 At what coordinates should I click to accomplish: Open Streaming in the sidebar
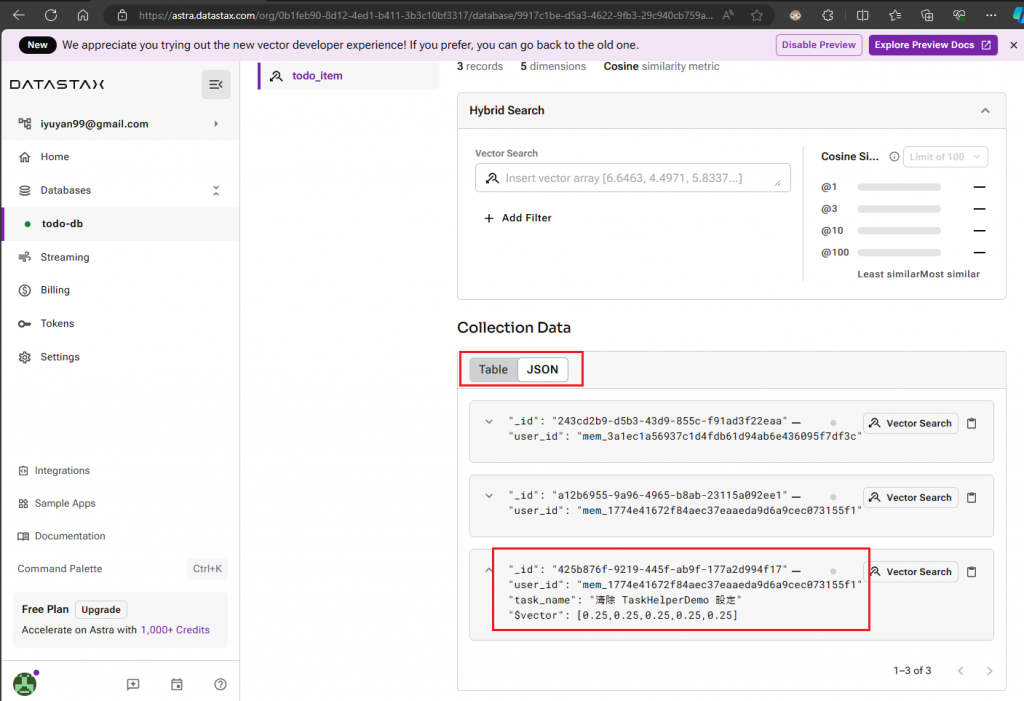pos(65,257)
